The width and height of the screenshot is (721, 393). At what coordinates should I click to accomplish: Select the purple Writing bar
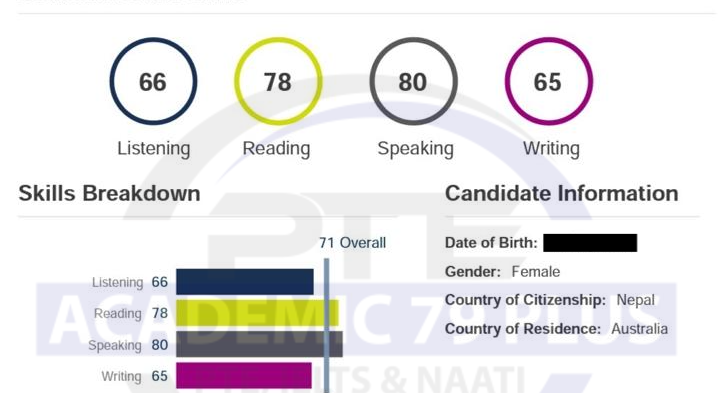pos(244,376)
